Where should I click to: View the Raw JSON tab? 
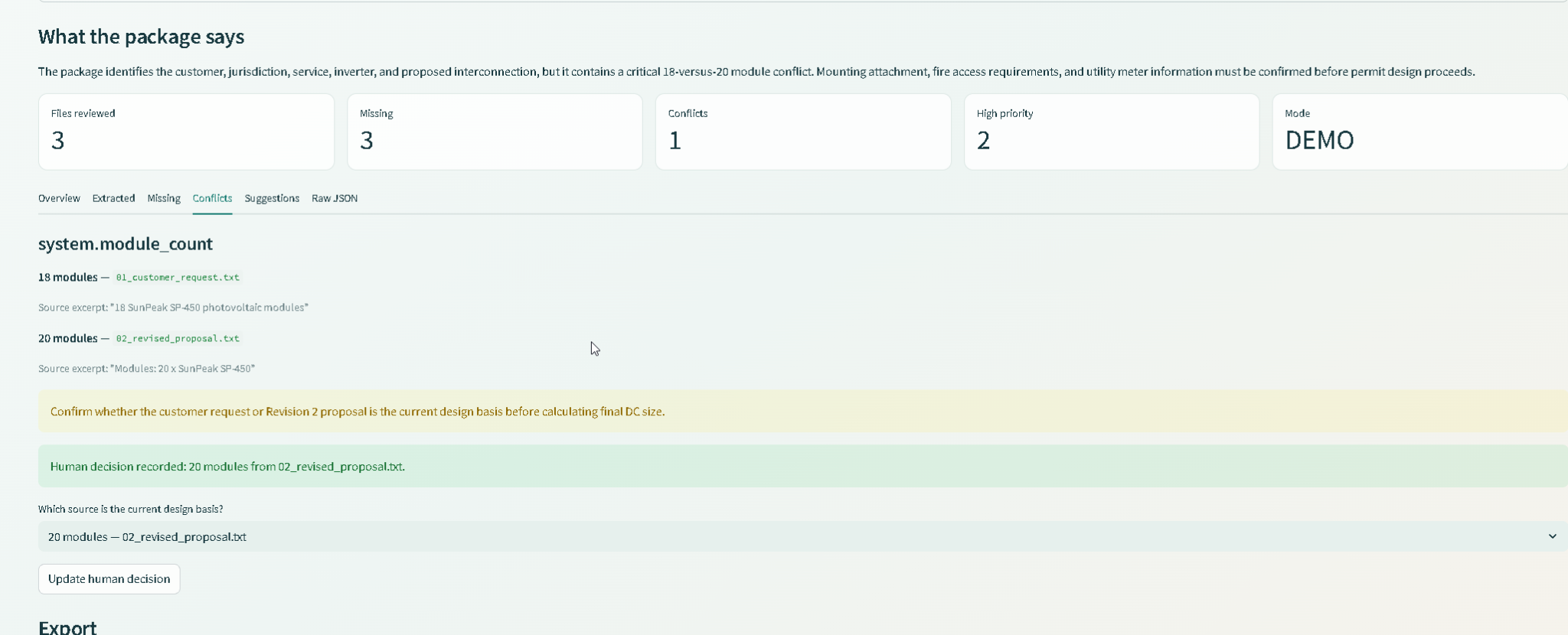point(335,198)
